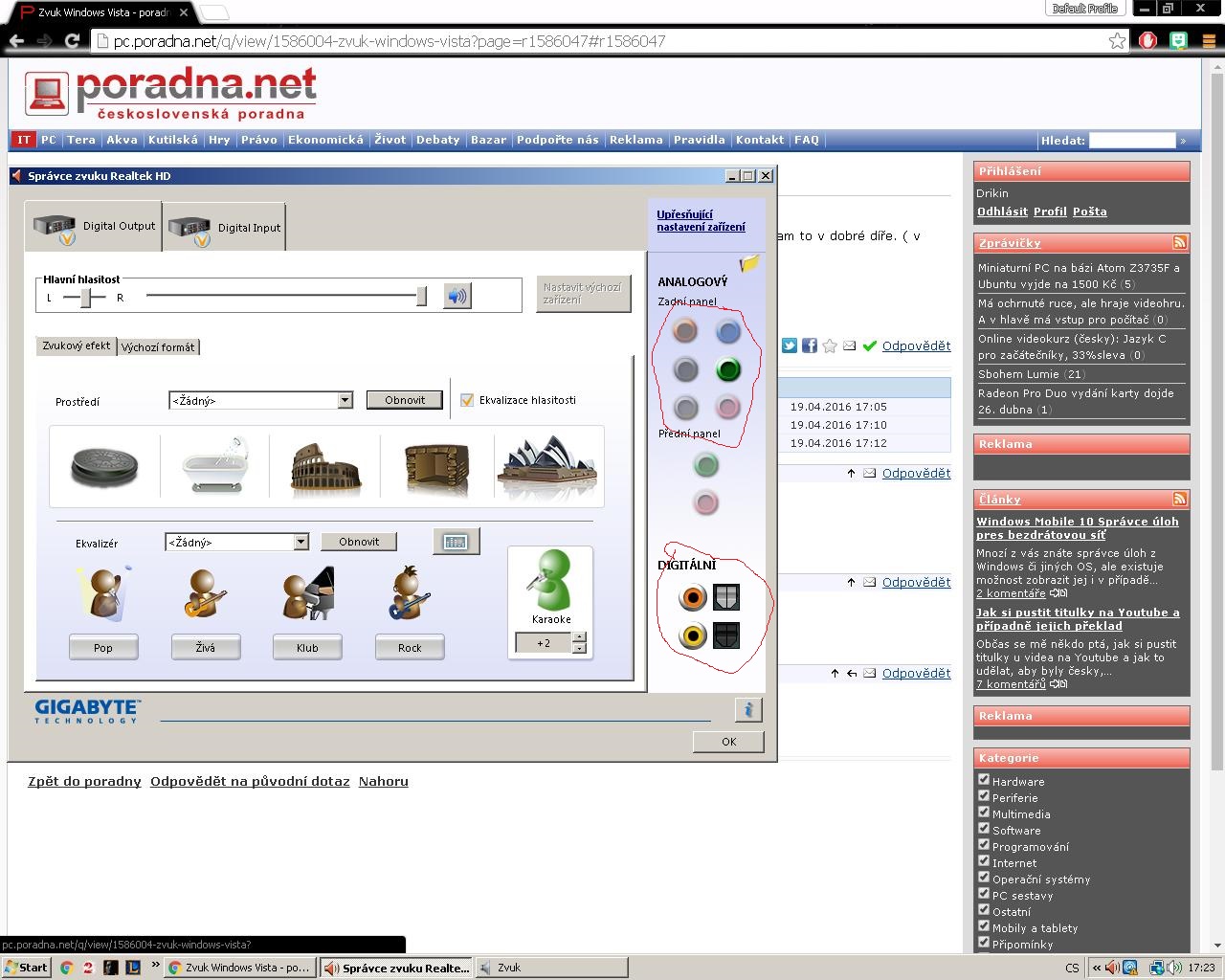Toggle the Hardware category checkbox
The width and height of the screenshot is (1225, 980).
tap(983, 780)
